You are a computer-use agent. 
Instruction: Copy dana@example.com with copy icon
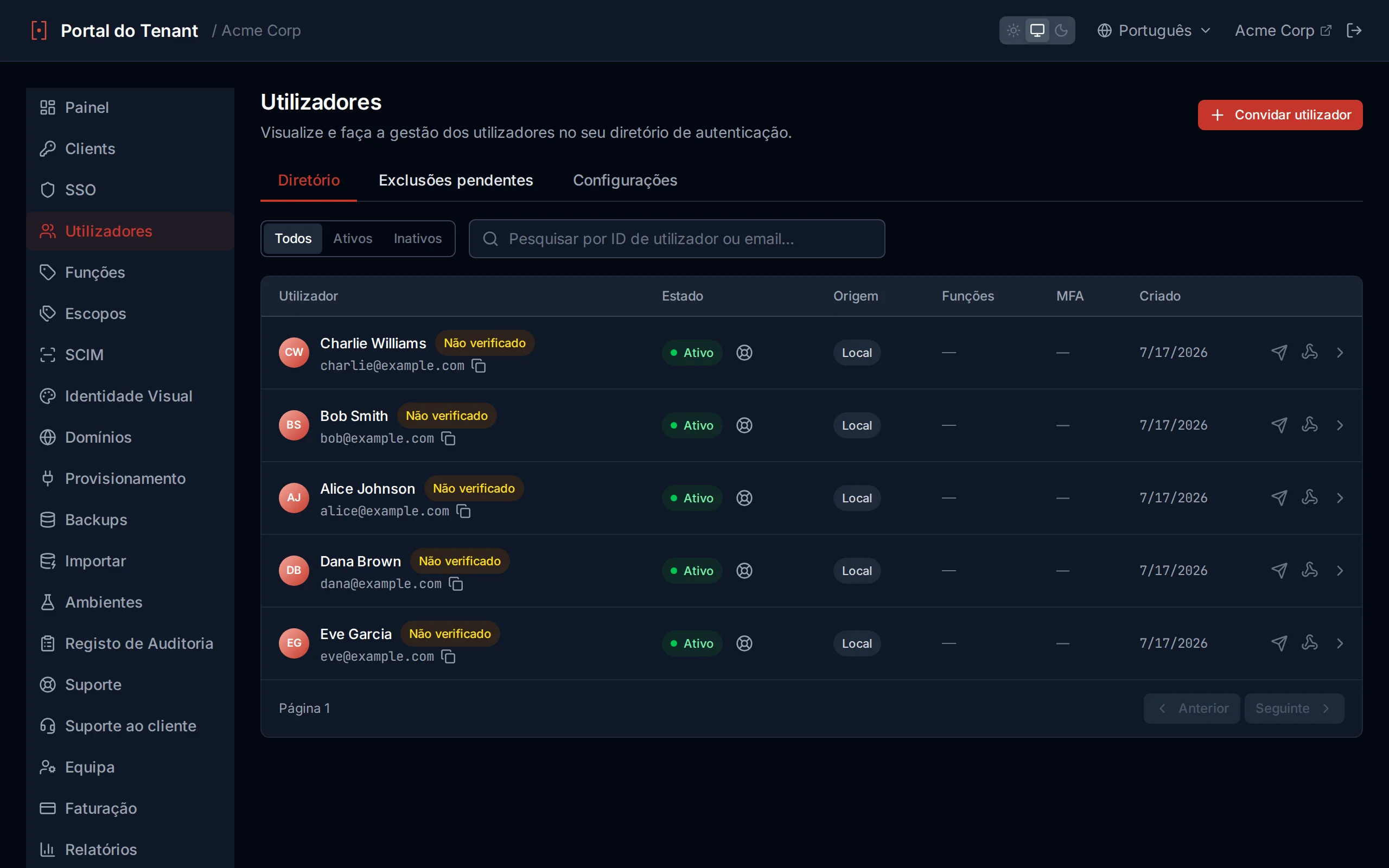(456, 584)
